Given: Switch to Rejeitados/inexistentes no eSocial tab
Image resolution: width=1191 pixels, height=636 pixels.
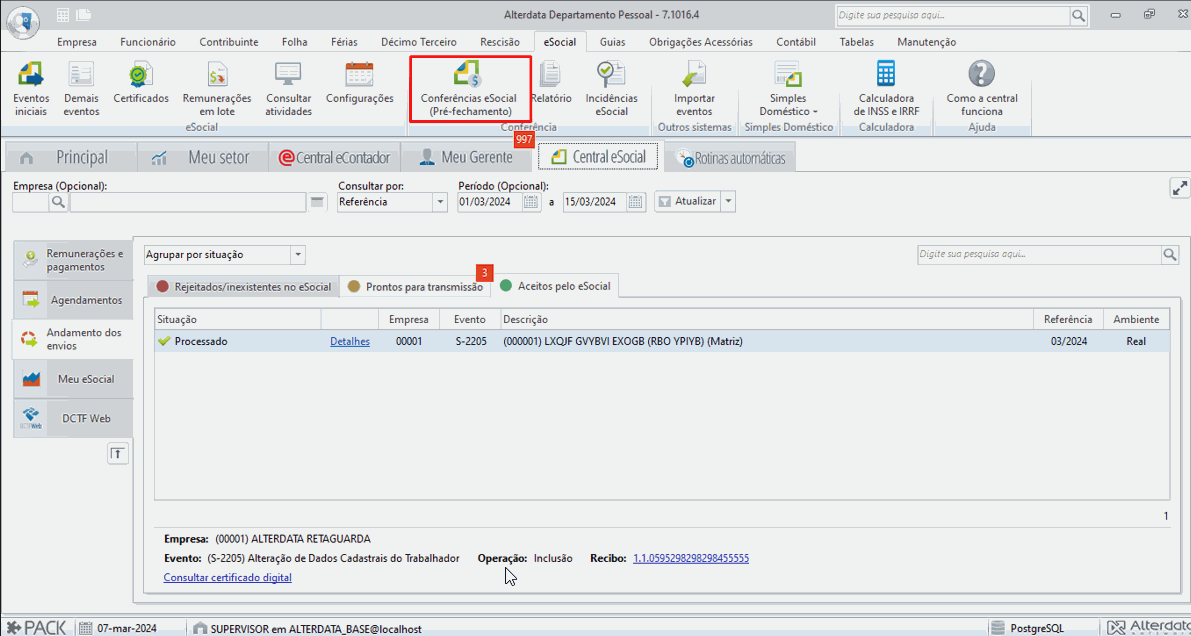Looking at the screenshot, I should tap(243, 286).
